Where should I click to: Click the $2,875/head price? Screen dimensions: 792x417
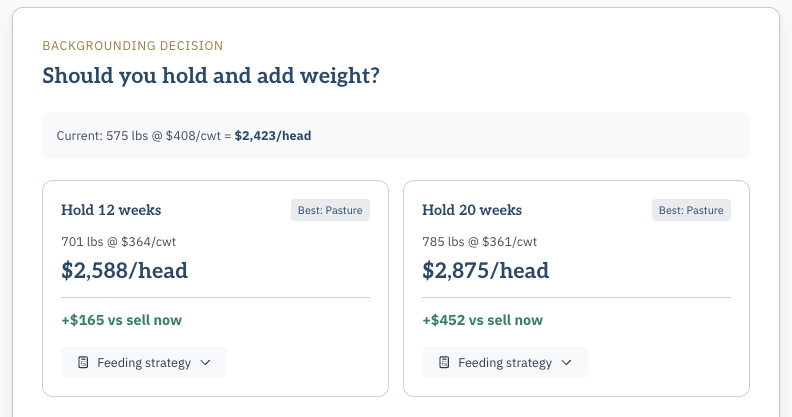[485, 270]
